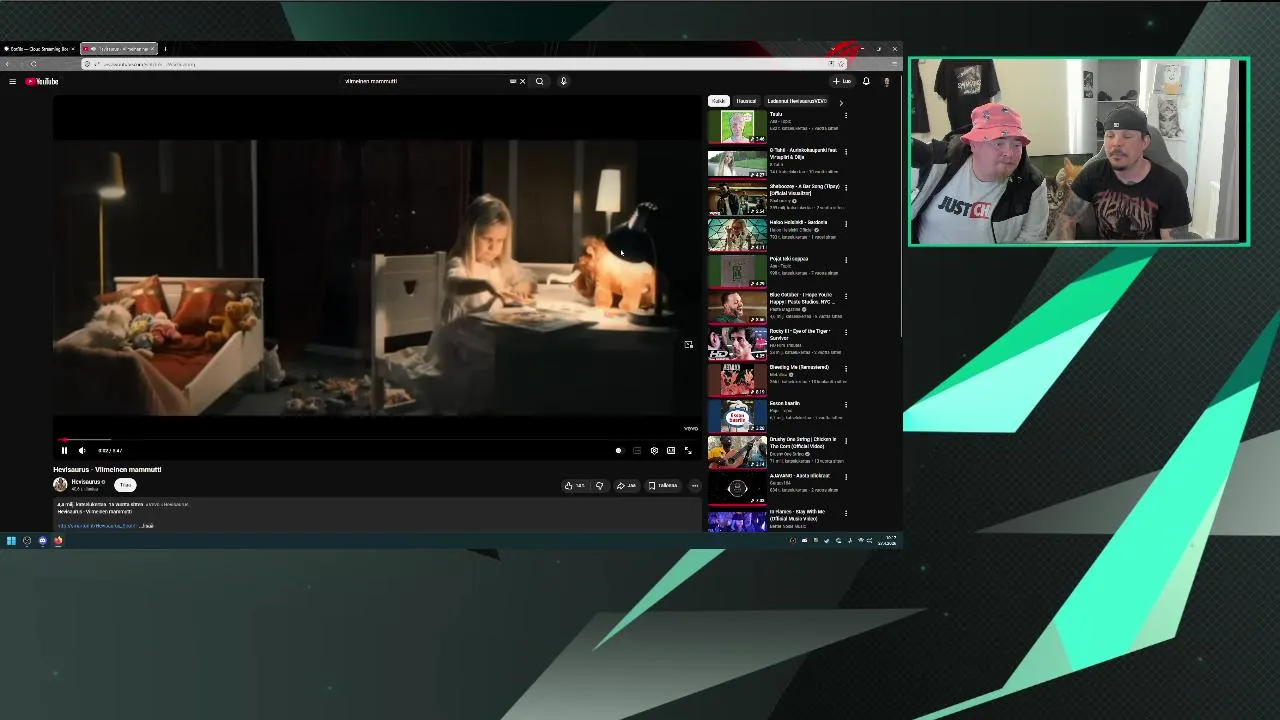Mute the video volume speaker
1280x720 pixels.
(82, 451)
